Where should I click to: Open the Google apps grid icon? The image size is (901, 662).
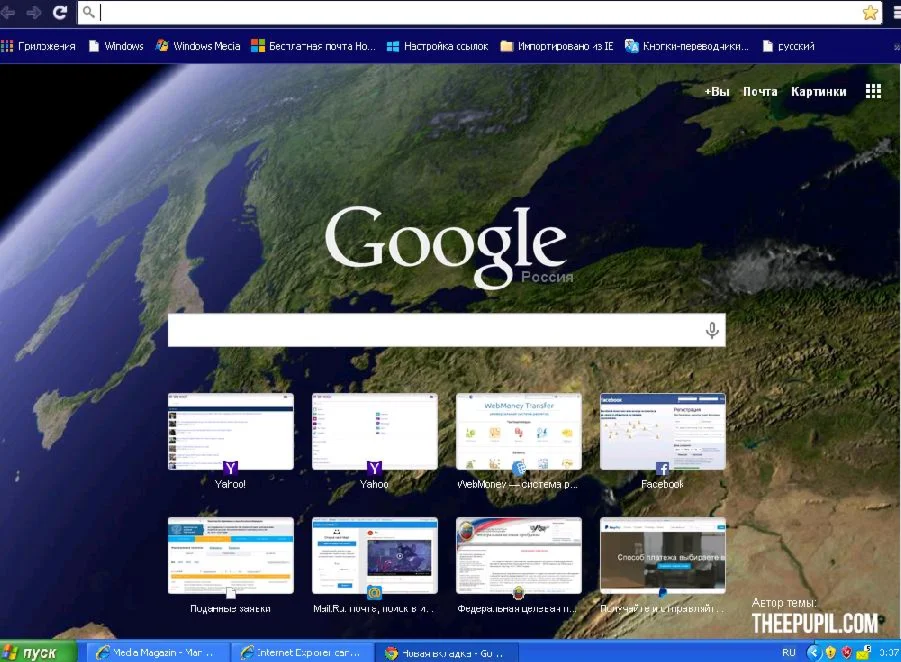pyautogui.click(x=873, y=91)
